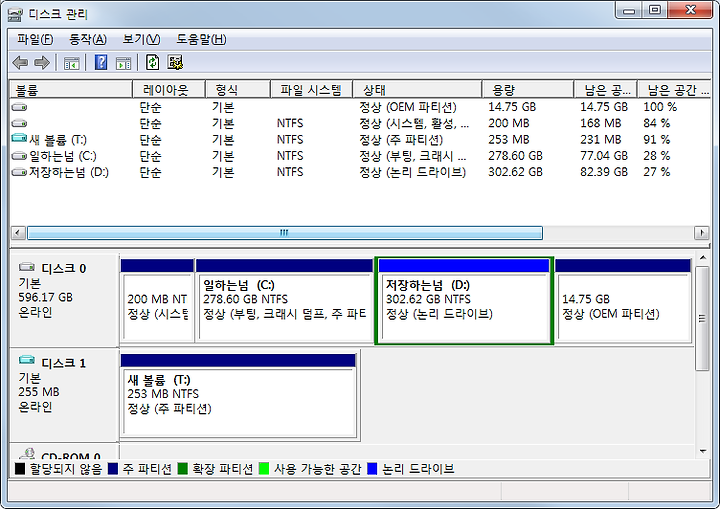This screenshot has height=509, width=720.
Task: Click the 정상 (주 파티션) status cell
Action: 401,140
